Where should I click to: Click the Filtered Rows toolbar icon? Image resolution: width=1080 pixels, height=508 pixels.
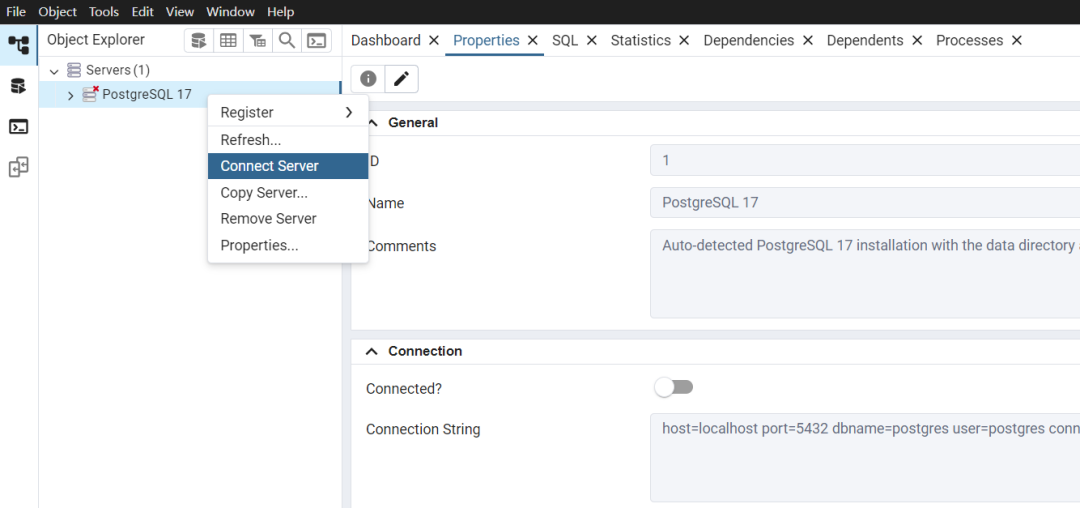[258, 41]
